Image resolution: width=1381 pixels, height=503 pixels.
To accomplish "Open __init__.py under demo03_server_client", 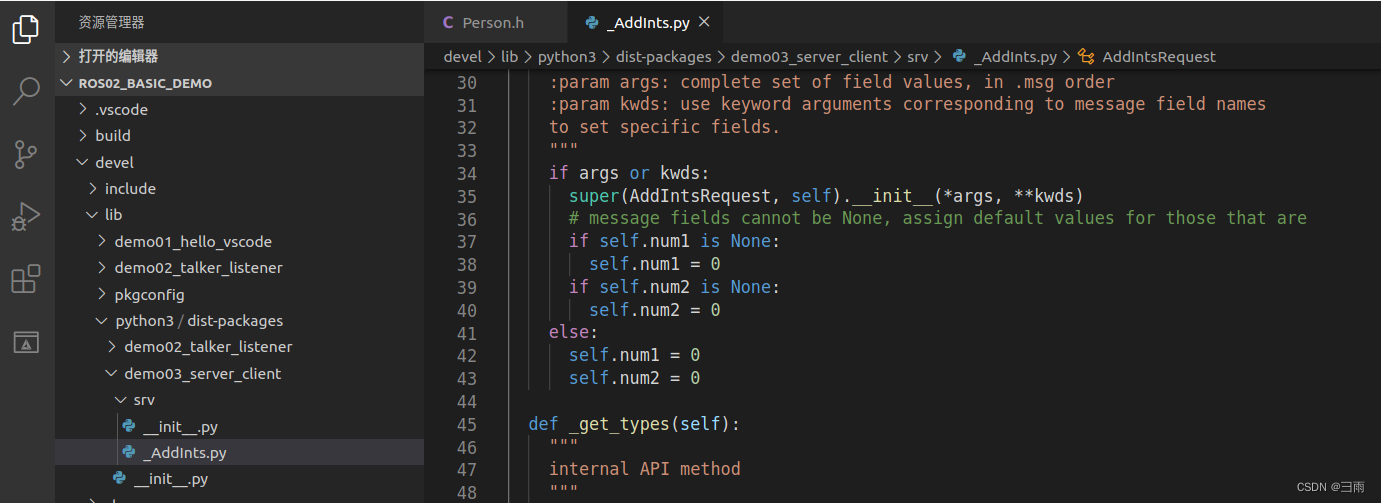I will coord(239,478).
